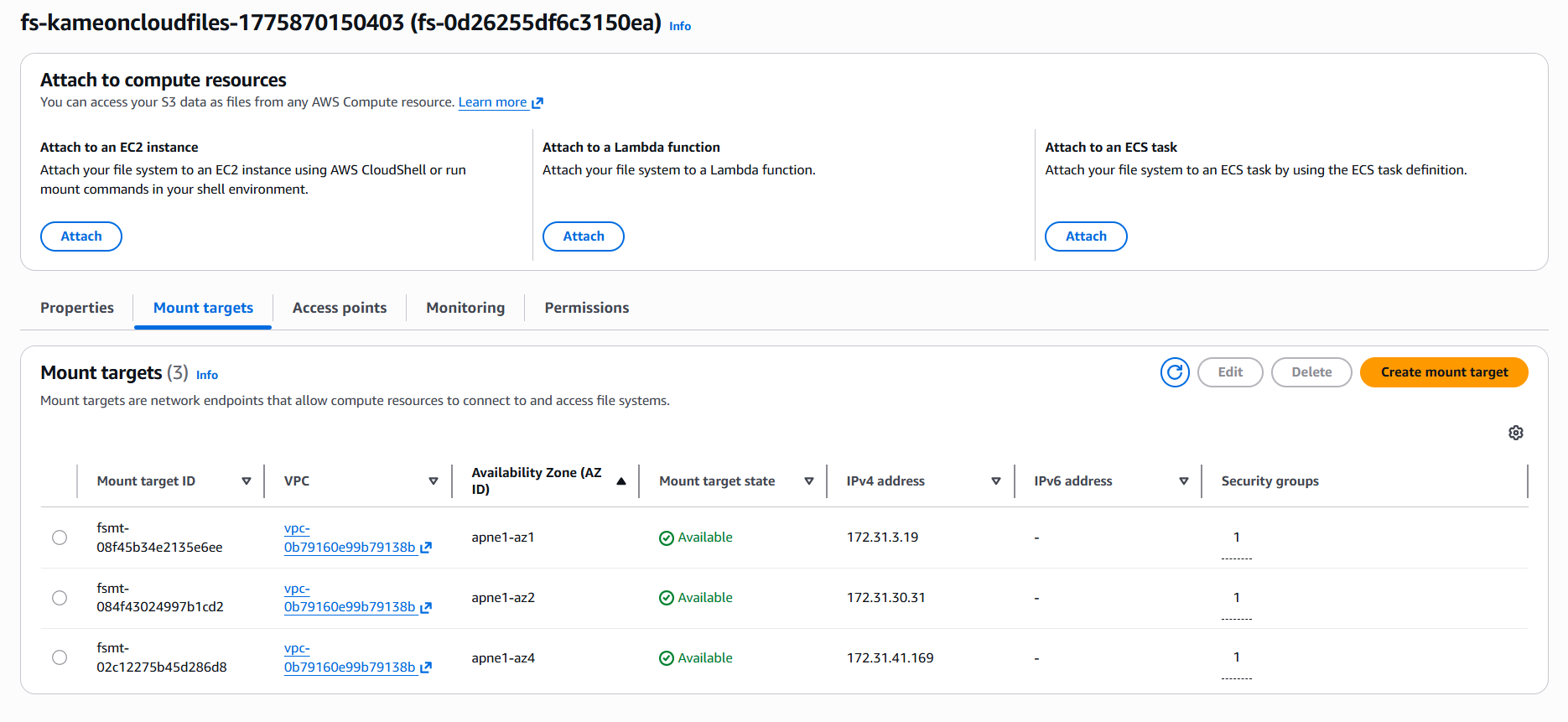Image resolution: width=1568 pixels, height=722 pixels.
Task: Click external link icon for apne1-az2 VPC
Action: (x=426, y=608)
